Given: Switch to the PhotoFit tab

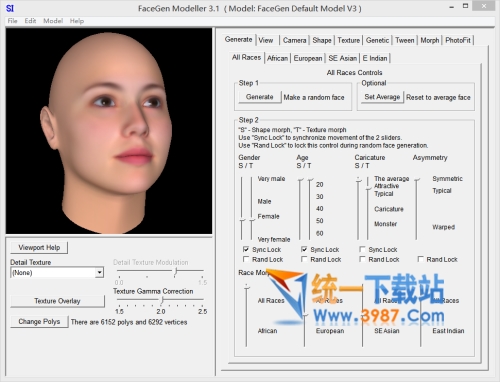Looking at the screenshot, I should tap(458, 40).
